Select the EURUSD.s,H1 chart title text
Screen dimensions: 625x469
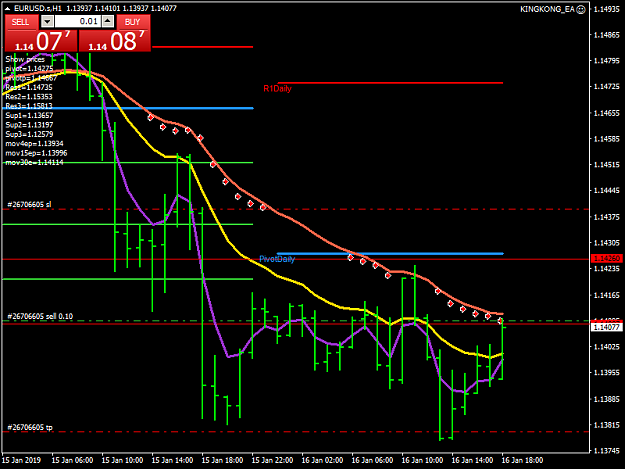click(38, 8)
